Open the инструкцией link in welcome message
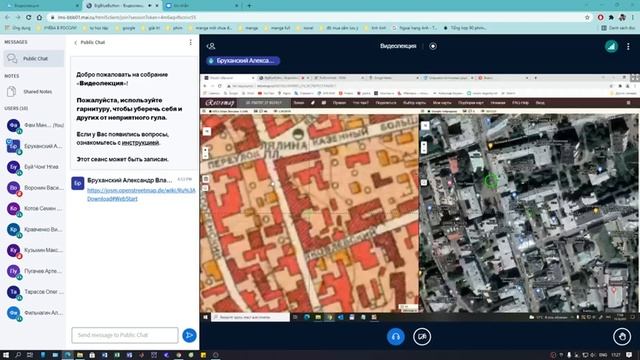 click(x=140, y=143)
